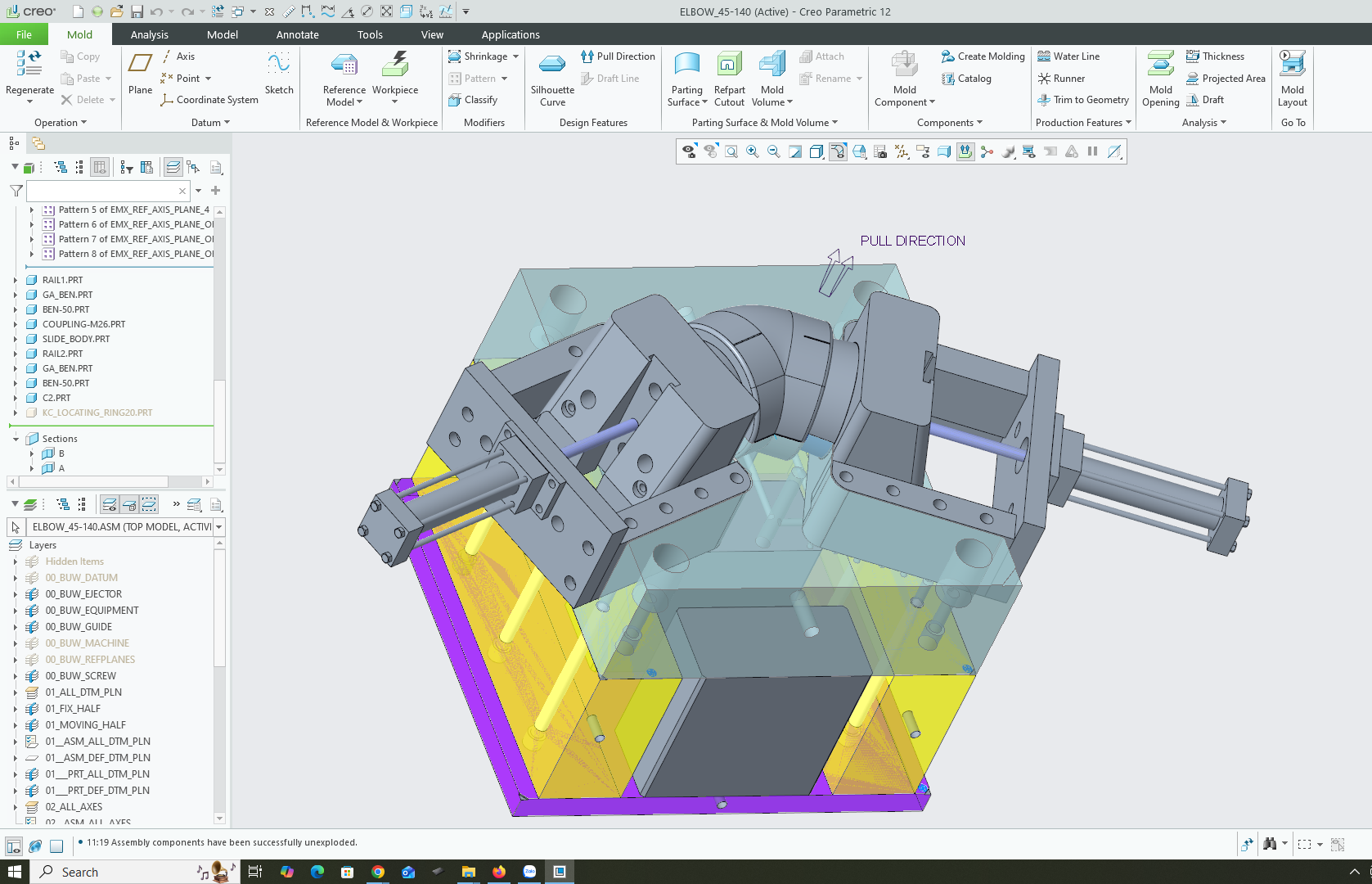1372x884 pixels.
Task: Select the Silhouette Curve tool
Action: click(552, 65)
